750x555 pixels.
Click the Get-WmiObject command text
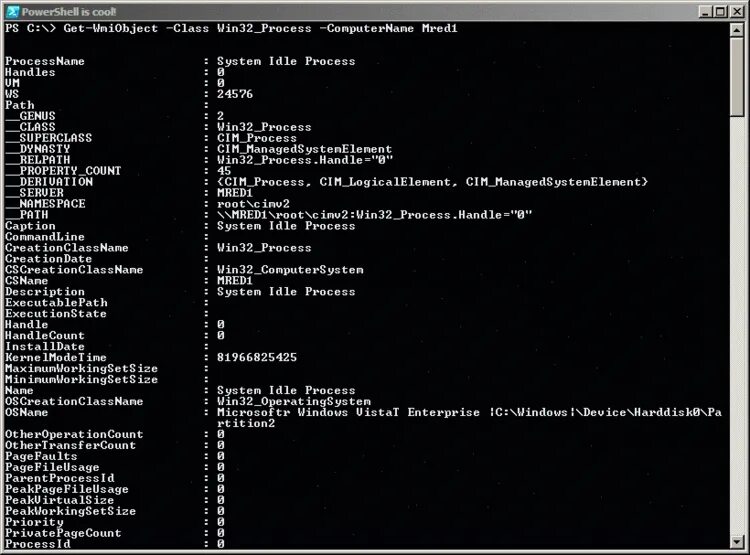click(x=110, y=28)
